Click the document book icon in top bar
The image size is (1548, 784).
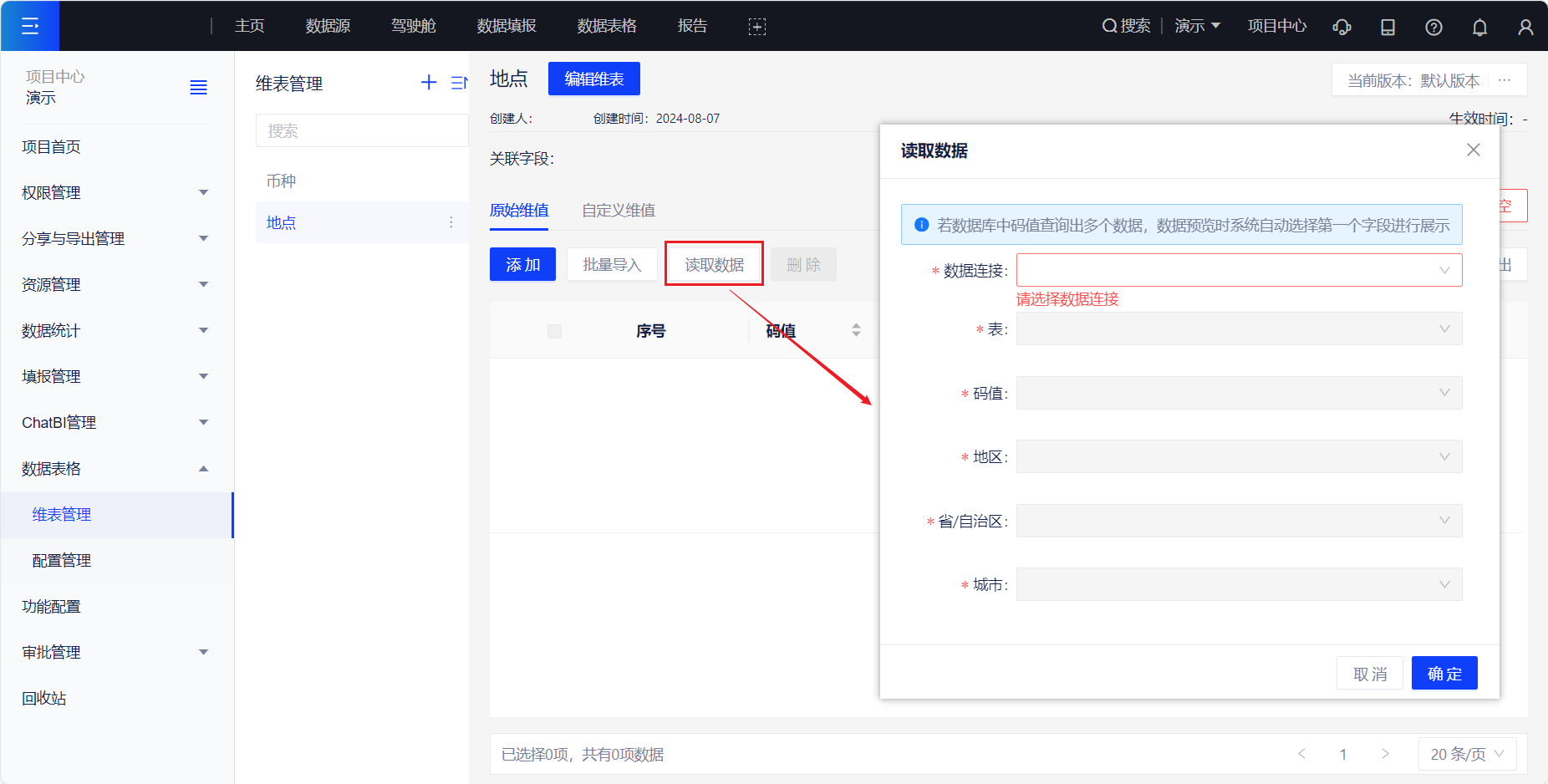click(x=1388, y=27)
